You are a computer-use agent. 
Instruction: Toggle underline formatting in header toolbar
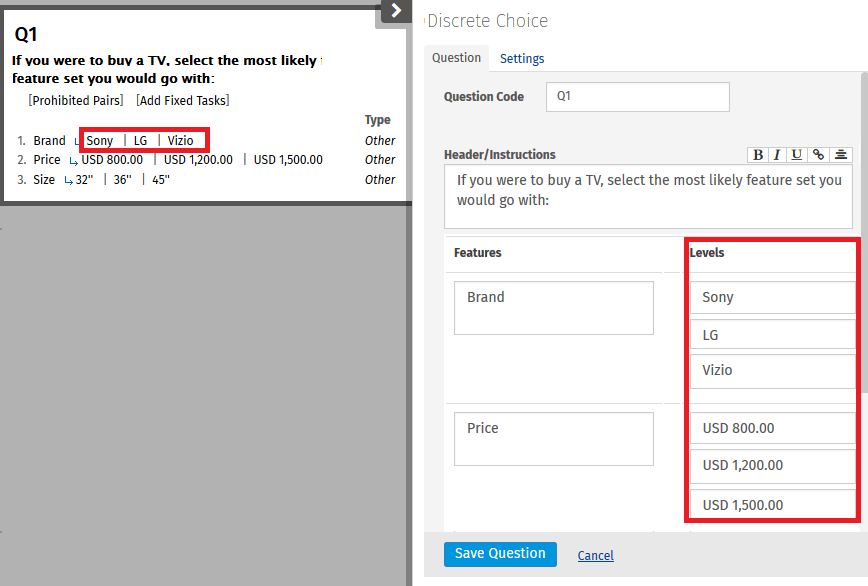(x=796, y=155)
